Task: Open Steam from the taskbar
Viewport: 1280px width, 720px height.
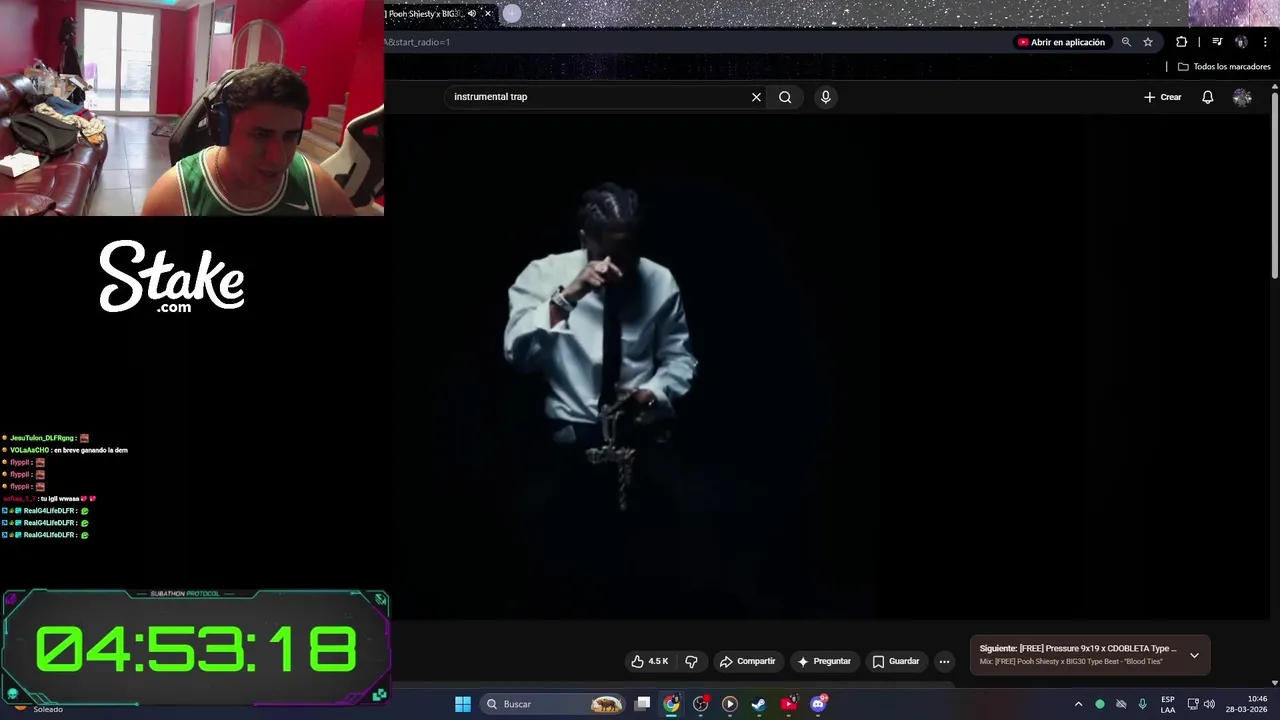Action: [759, 704]
